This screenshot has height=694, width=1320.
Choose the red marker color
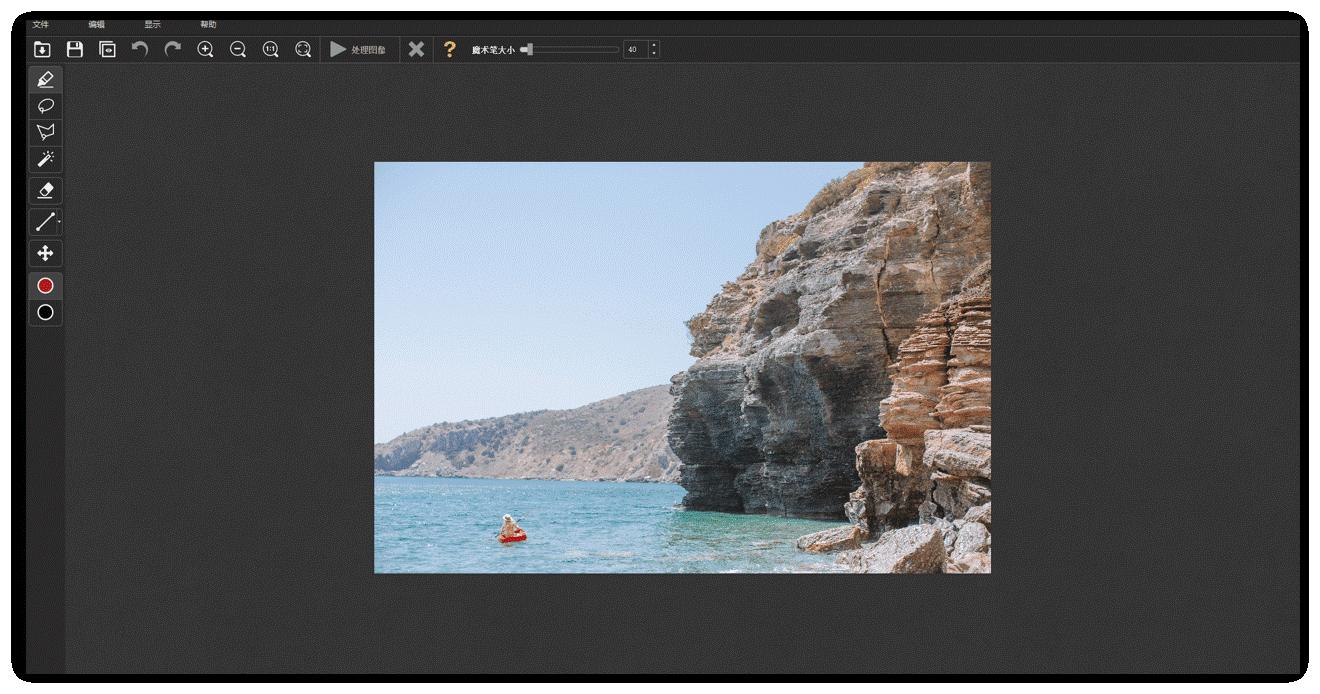[x=45, y=286]
